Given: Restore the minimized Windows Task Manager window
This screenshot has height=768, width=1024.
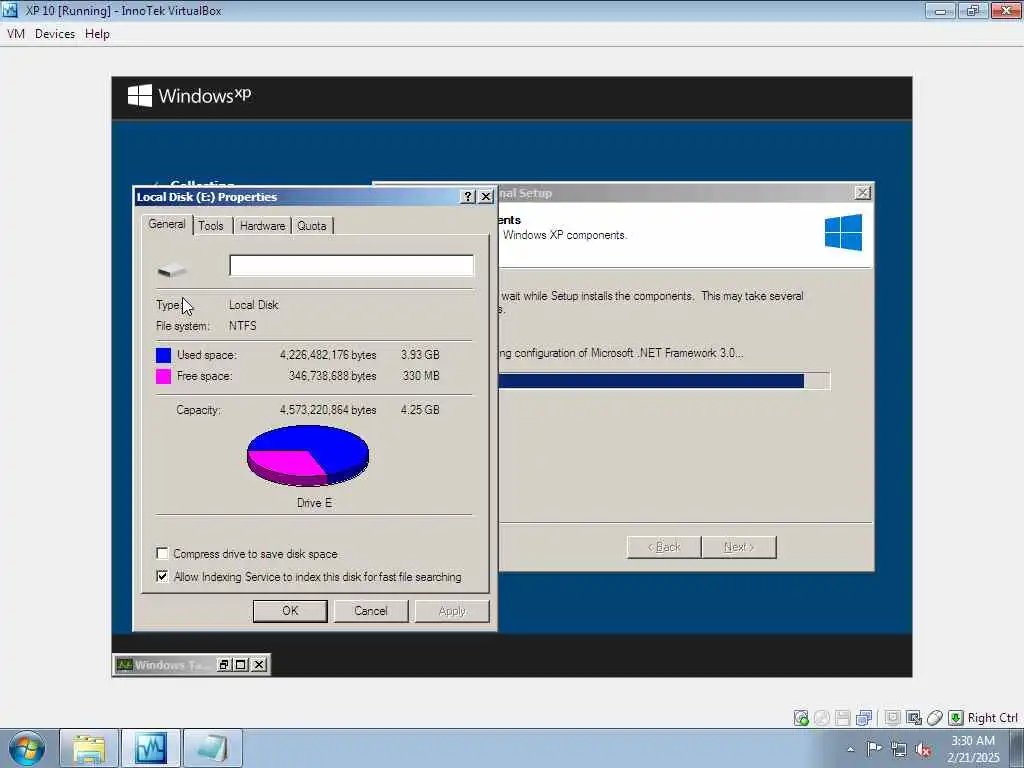Looking at the screenshot, I should pyautogui.click(x=224, y=665).
